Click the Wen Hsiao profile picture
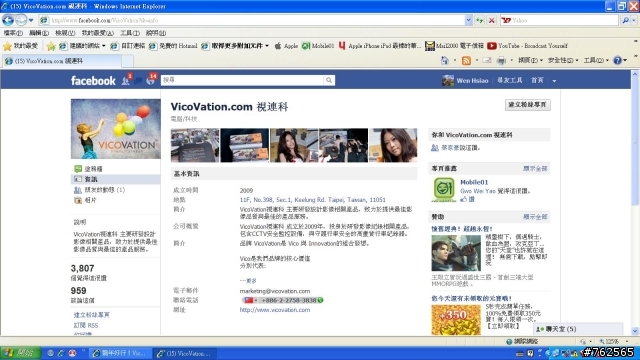 (448, 80)
